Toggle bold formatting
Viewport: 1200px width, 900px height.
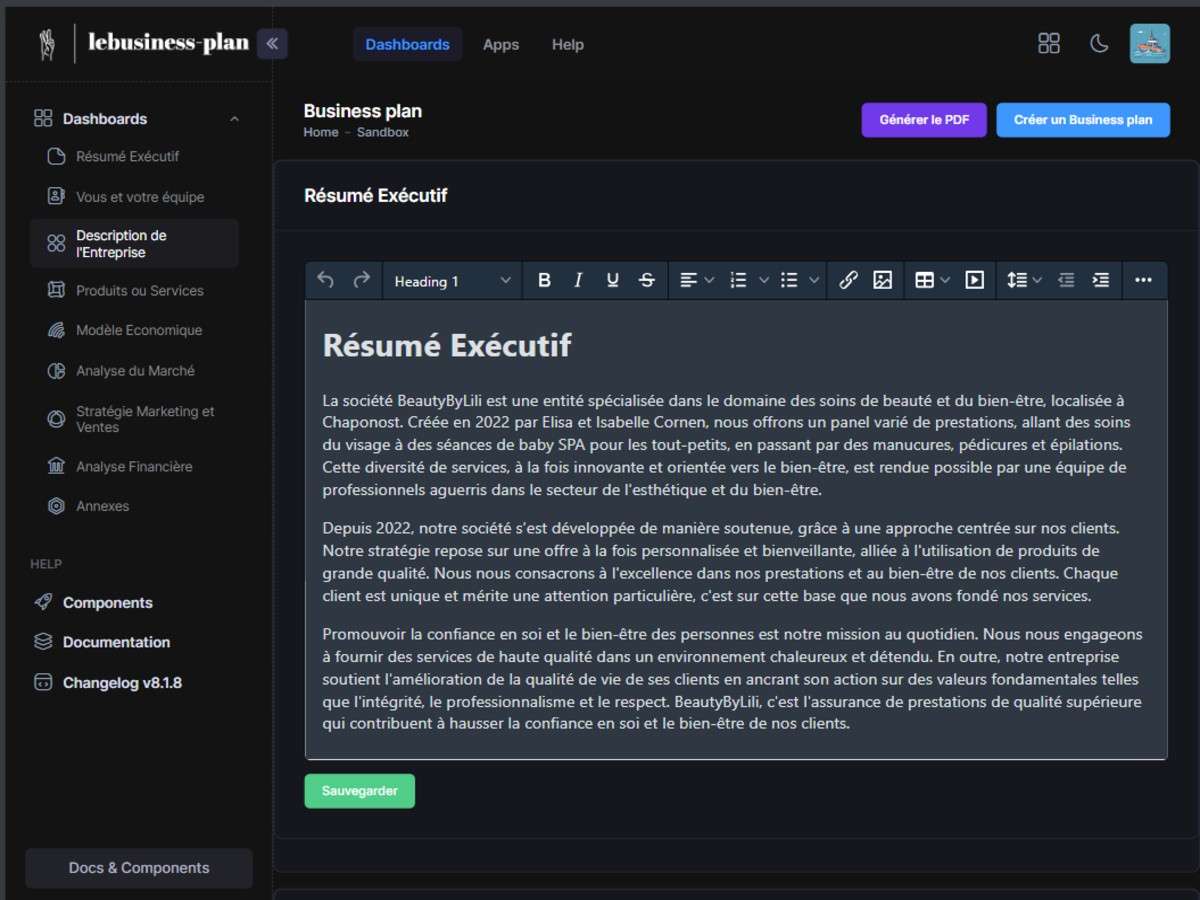click(x=544, y=280)
